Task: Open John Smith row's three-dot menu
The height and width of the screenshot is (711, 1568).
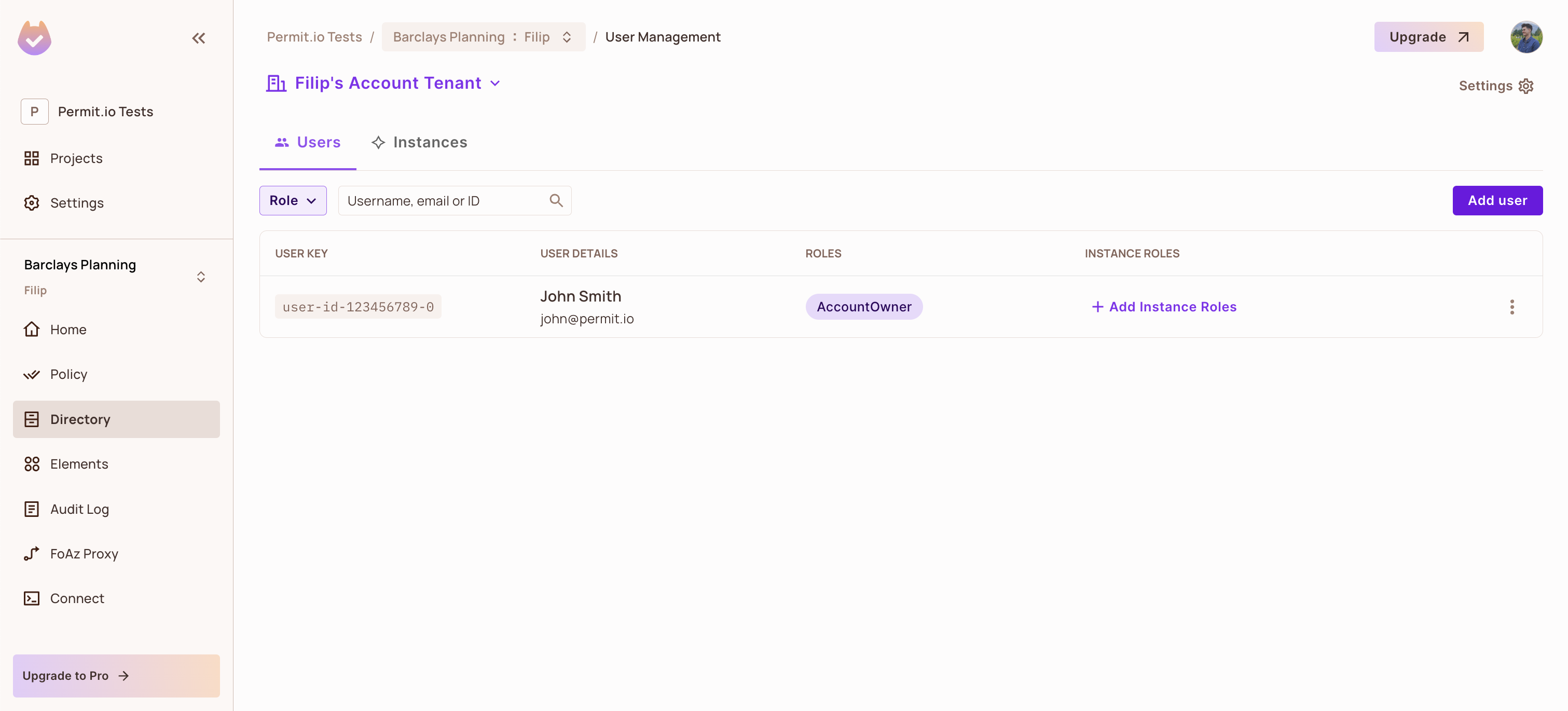Action: (x=1511, y=307)
